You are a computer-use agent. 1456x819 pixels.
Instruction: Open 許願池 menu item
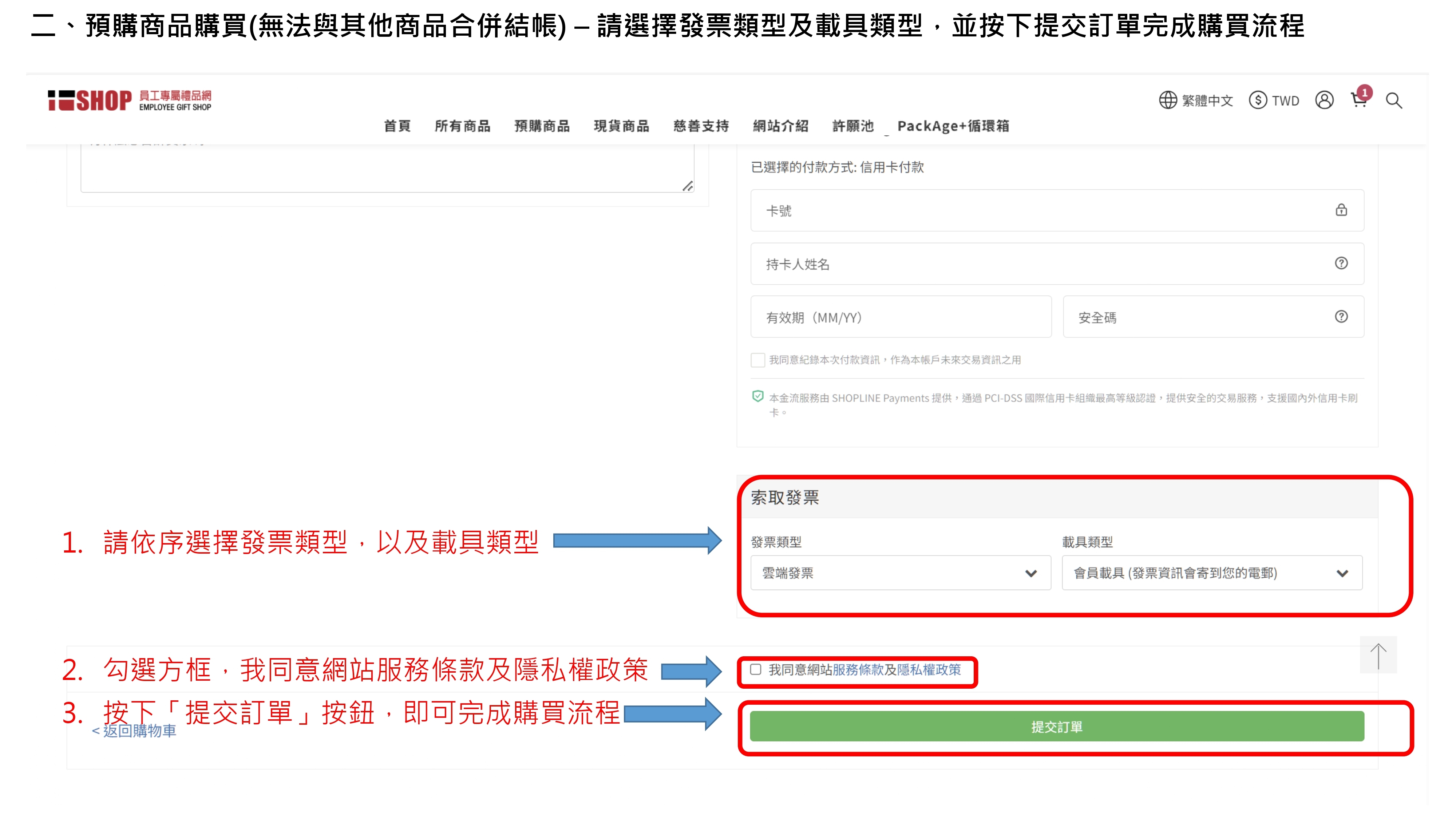(854, 126)
